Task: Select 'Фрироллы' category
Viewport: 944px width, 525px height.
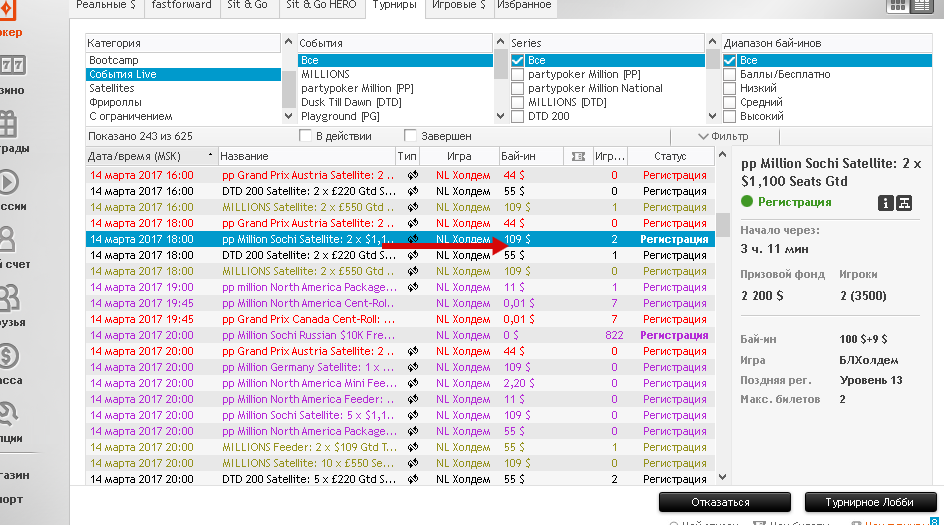Action: [x=183, y=102]
